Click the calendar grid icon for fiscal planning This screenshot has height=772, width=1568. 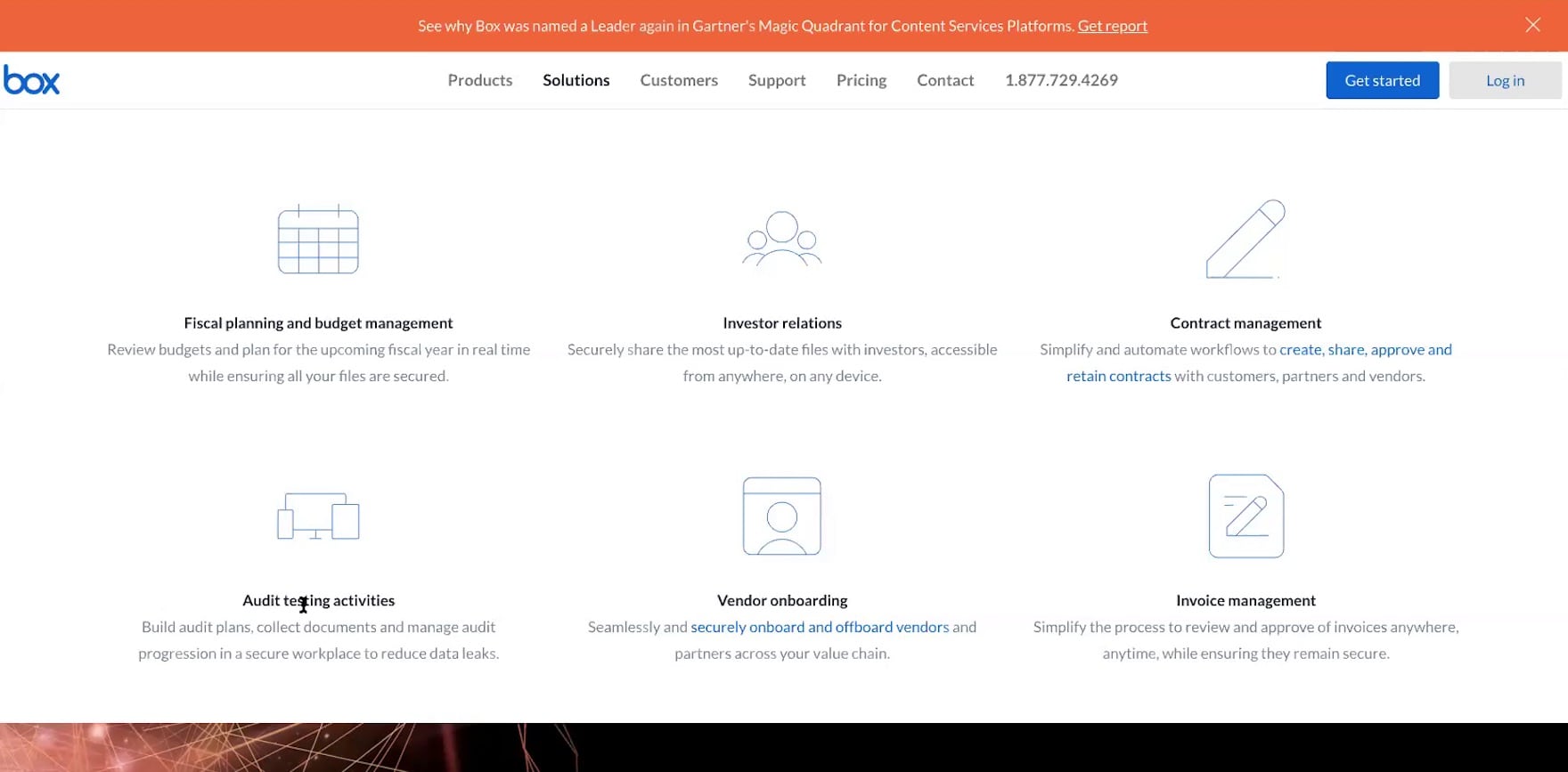tap(318, 240)
